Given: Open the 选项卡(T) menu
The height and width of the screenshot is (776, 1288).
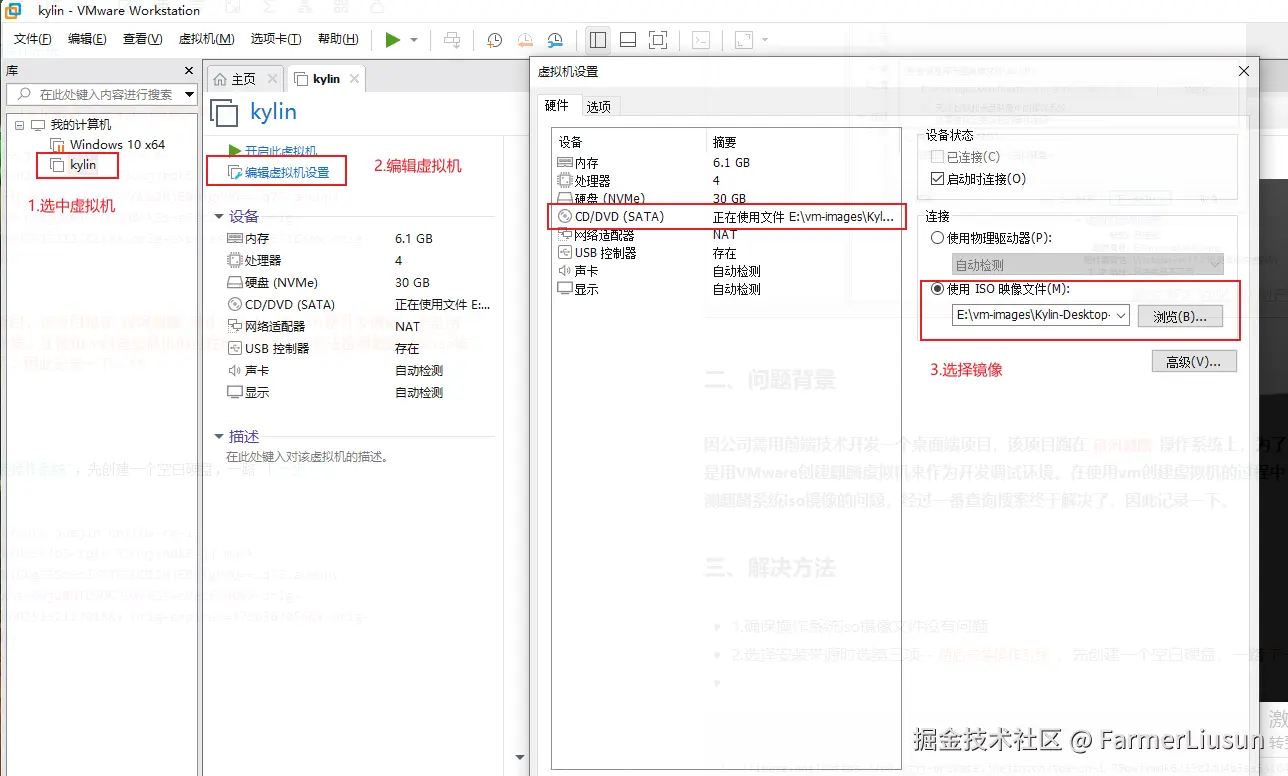Looking at the screenshot, I should tap(276, 40).
